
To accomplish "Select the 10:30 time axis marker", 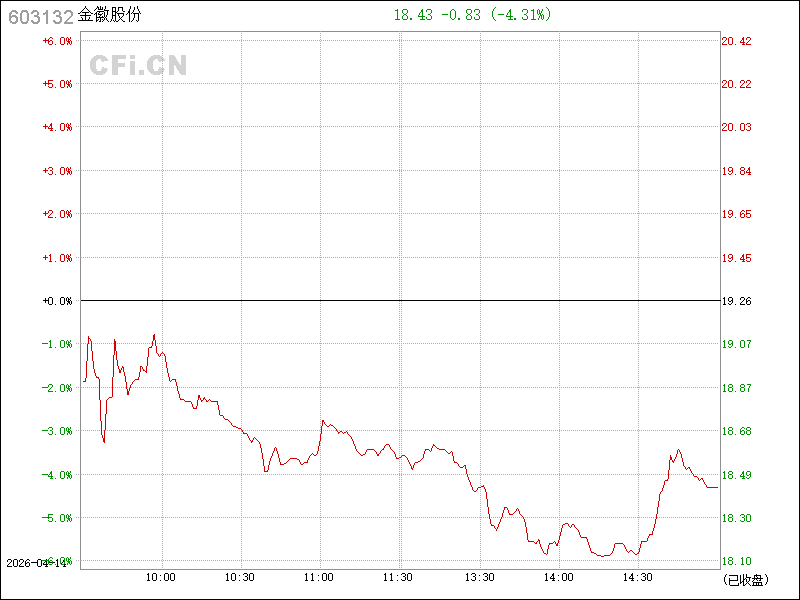I will (240, 577).
